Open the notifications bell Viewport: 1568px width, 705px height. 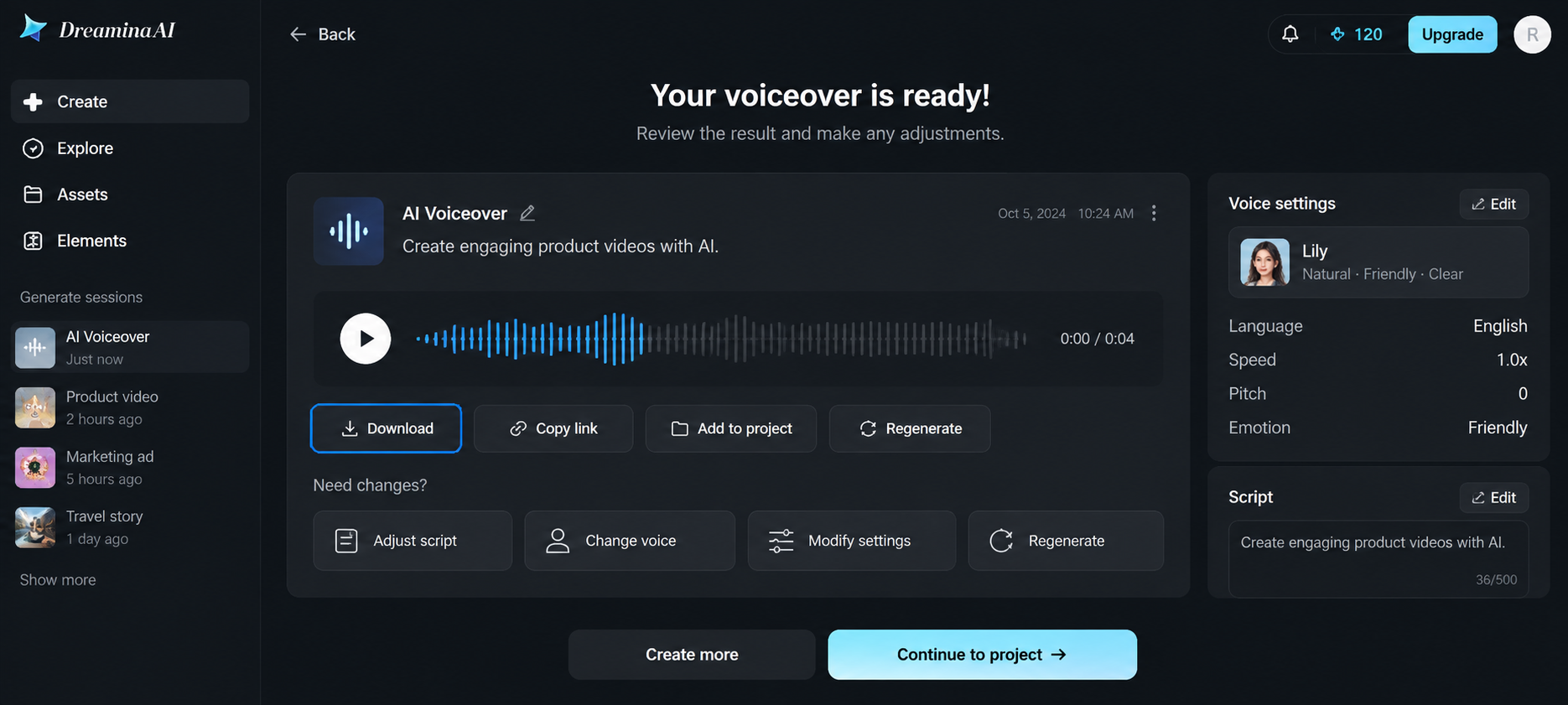pos(1290,34)
